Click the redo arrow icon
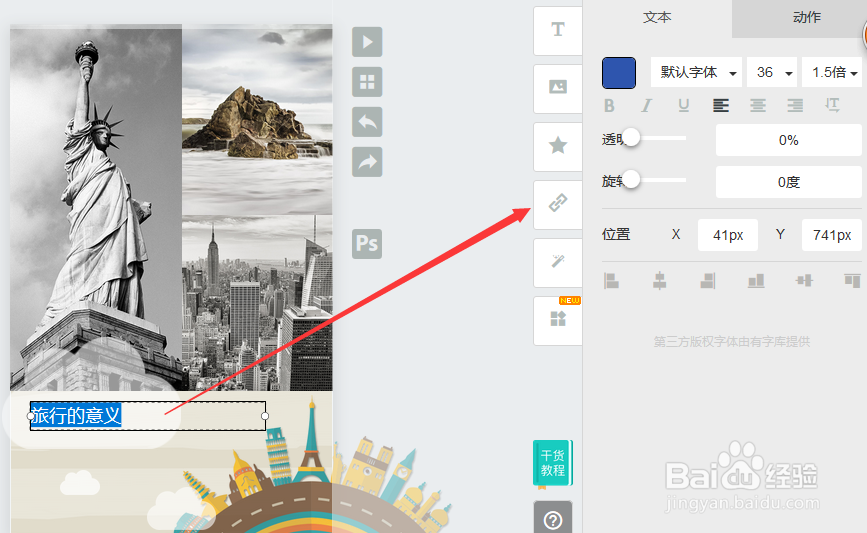867x533 pixels. tap(367, 162)
